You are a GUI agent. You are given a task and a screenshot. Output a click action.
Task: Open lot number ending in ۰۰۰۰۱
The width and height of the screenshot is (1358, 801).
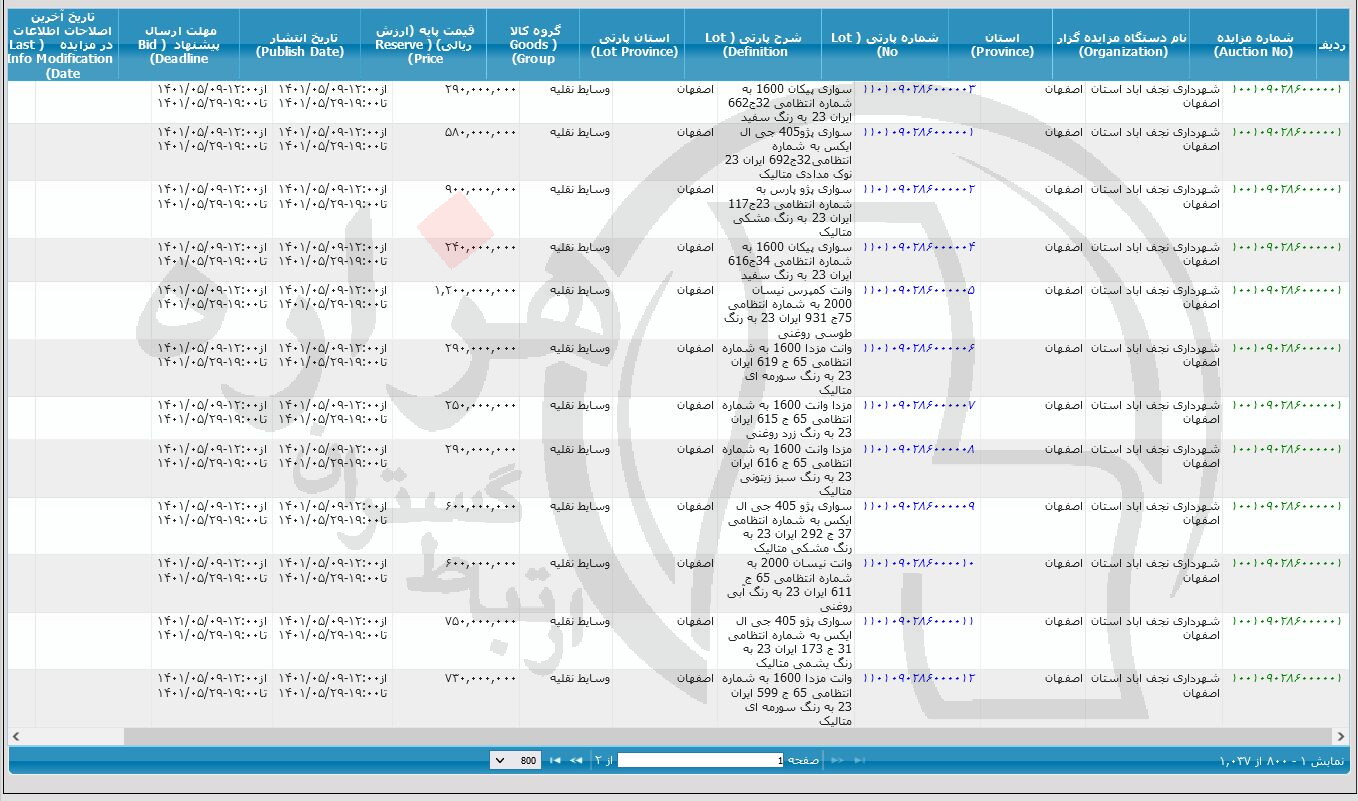(918, 132)
